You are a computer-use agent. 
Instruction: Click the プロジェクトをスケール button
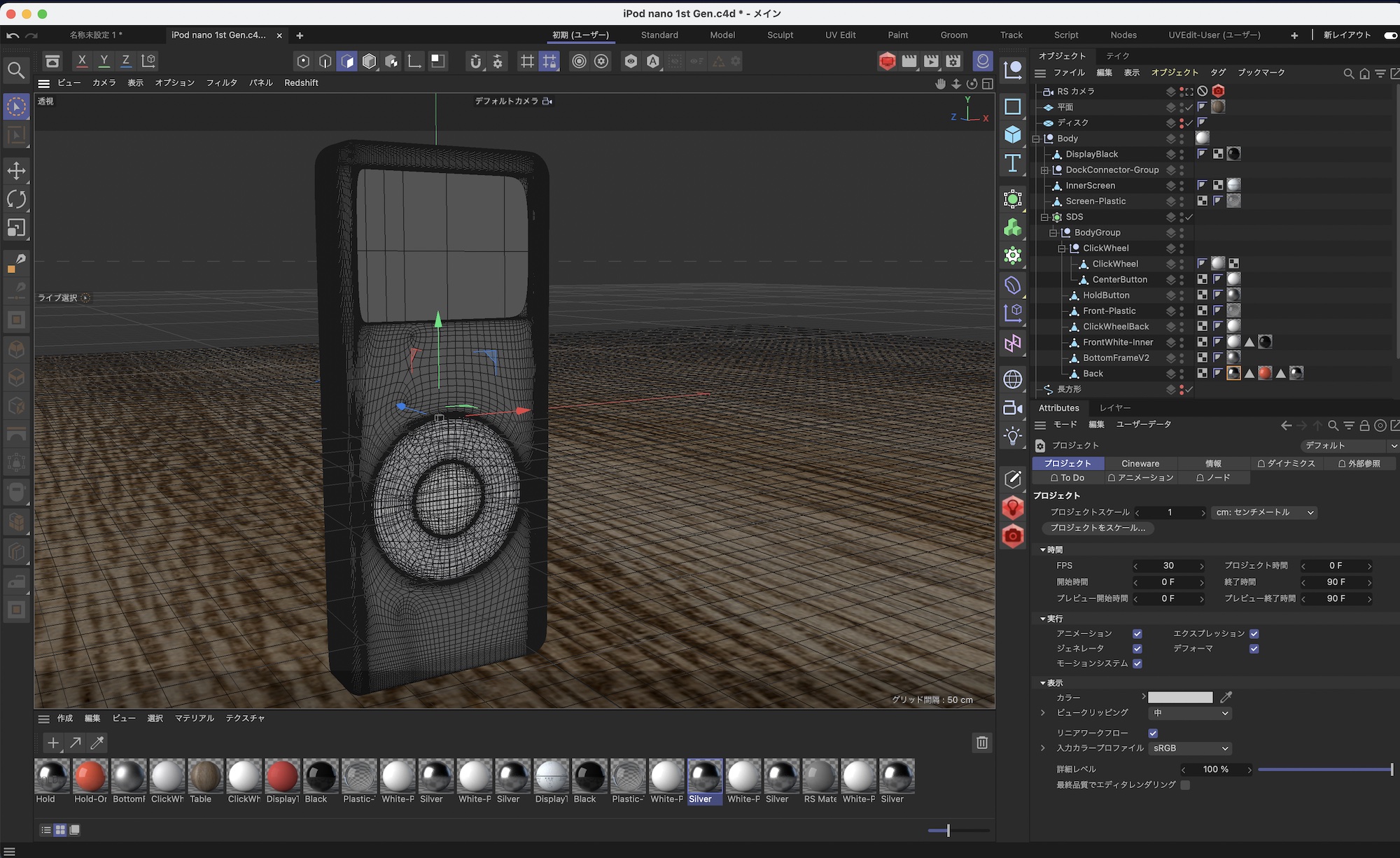click(1098, 528)
